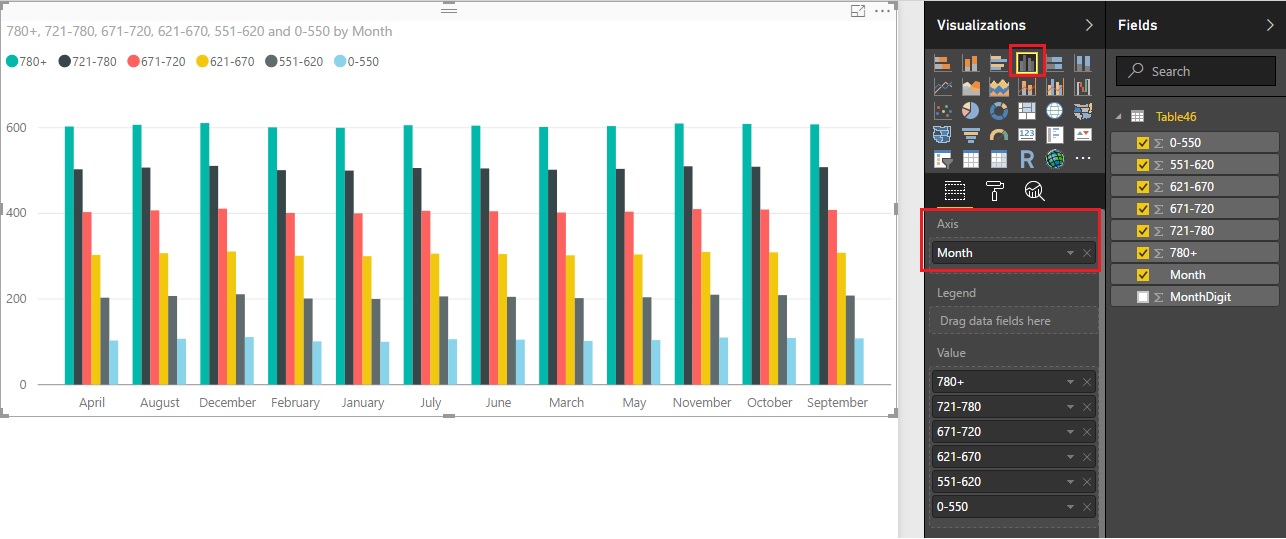
Task: Uncheck the 671-720 field
Action: pos(1143,209)
